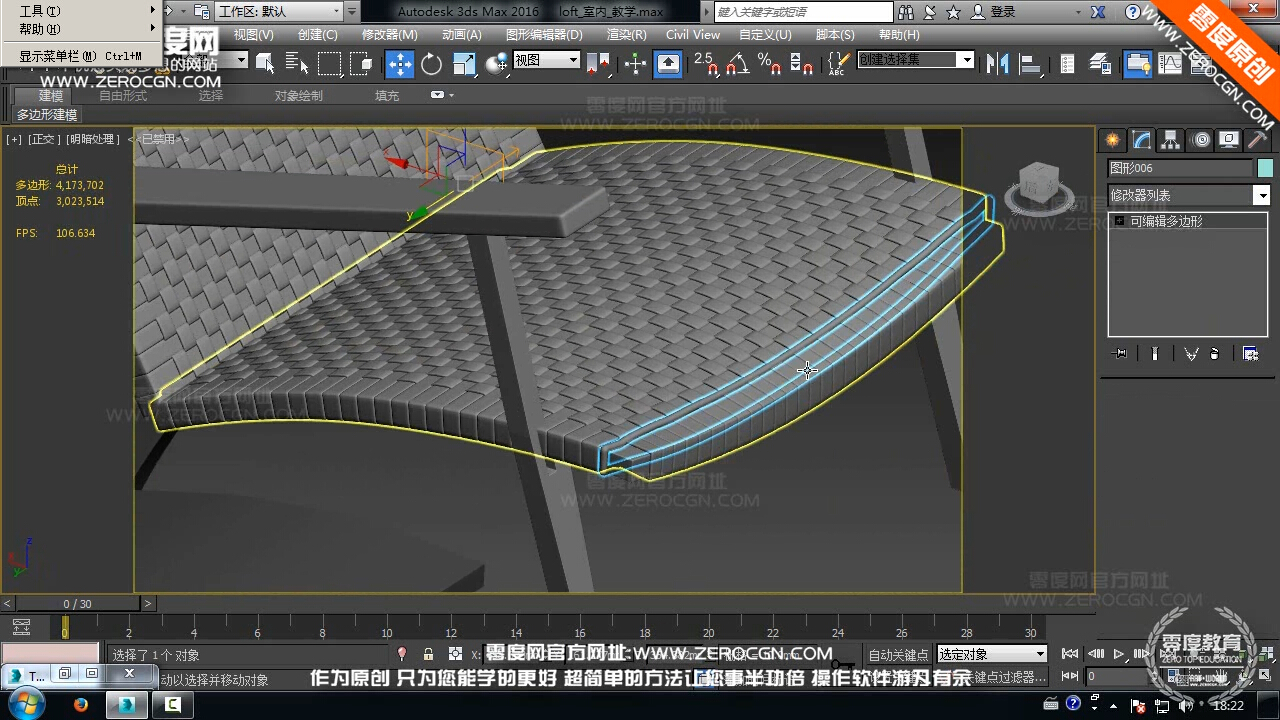Activate the Select Object arrow tool

coord(265,64)
